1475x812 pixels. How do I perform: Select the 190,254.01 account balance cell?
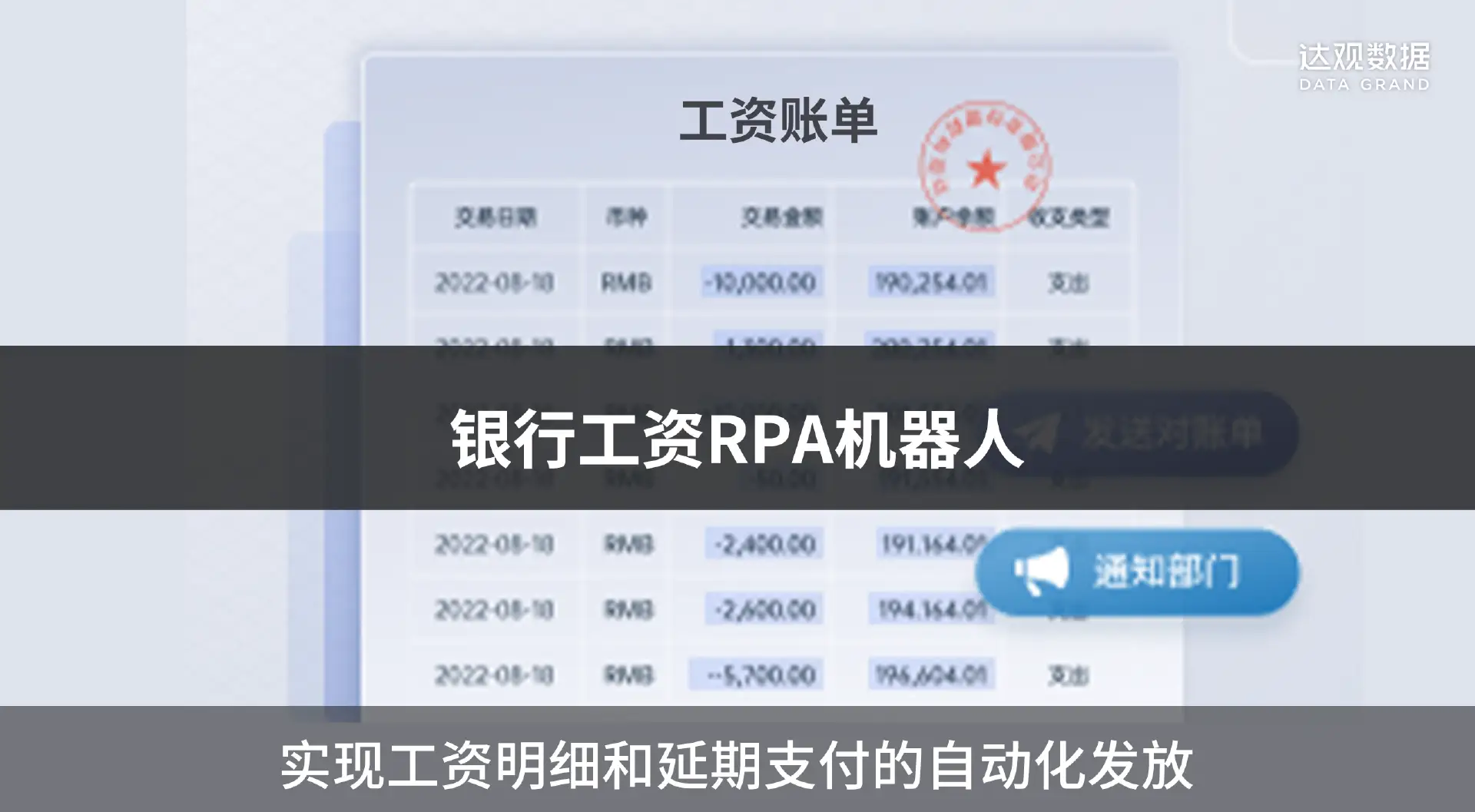point(930,283)
